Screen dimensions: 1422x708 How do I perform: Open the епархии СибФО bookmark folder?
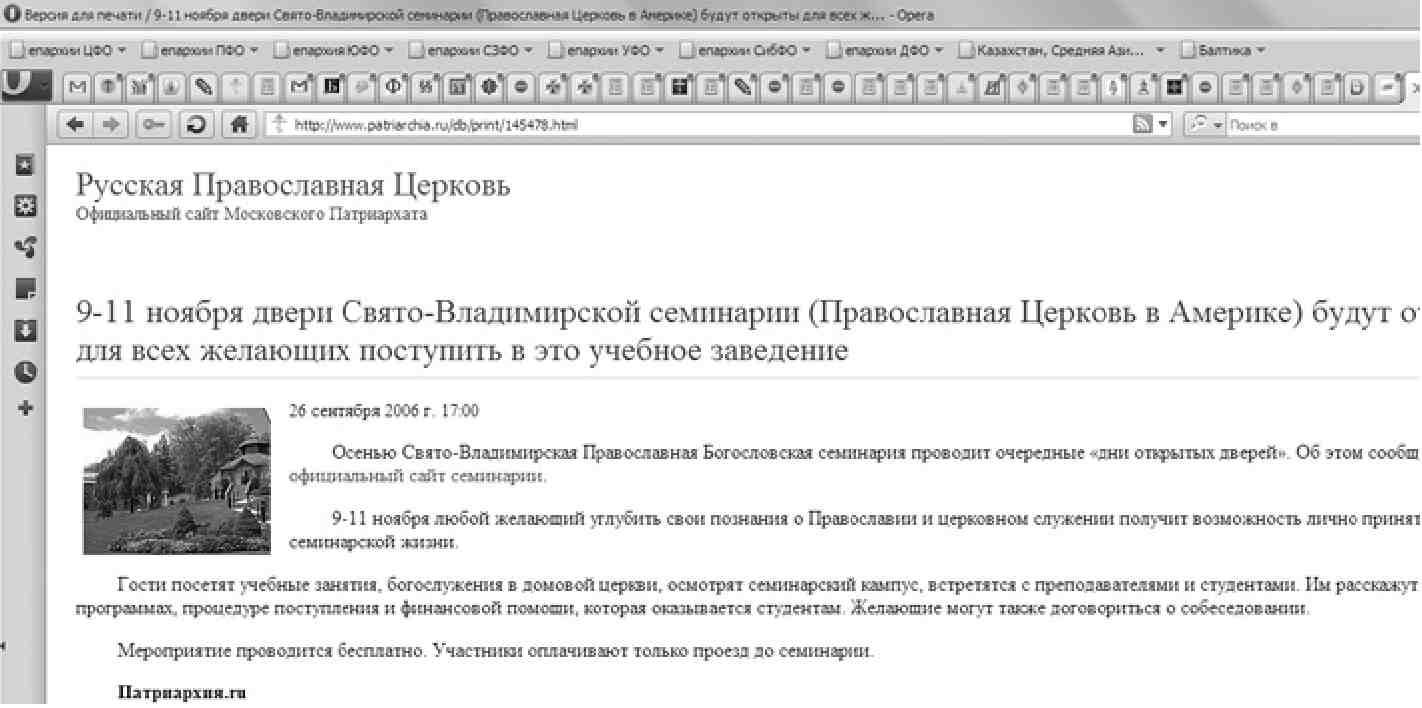746,49
